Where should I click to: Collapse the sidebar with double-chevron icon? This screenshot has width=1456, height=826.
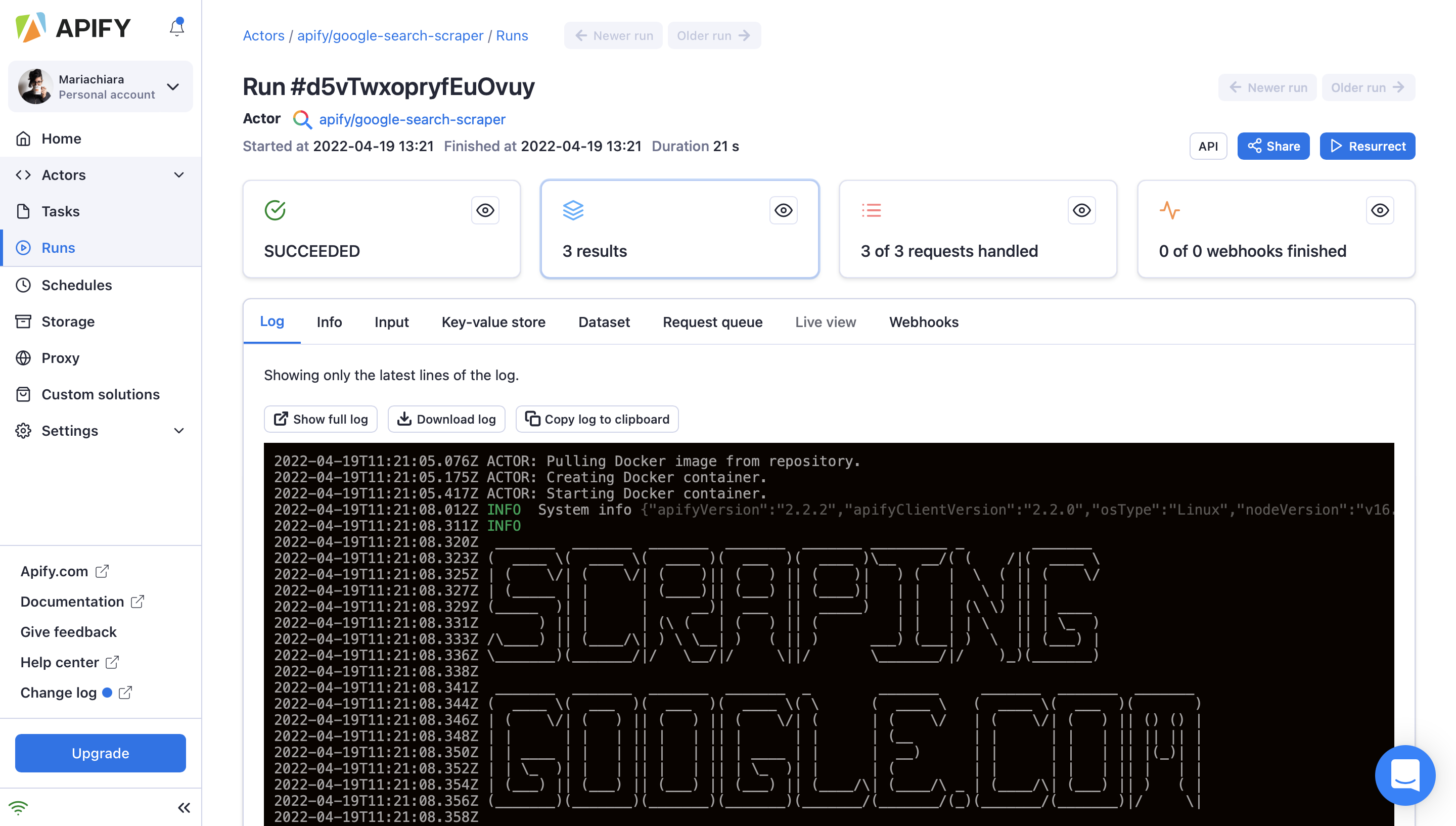(184, 808)
